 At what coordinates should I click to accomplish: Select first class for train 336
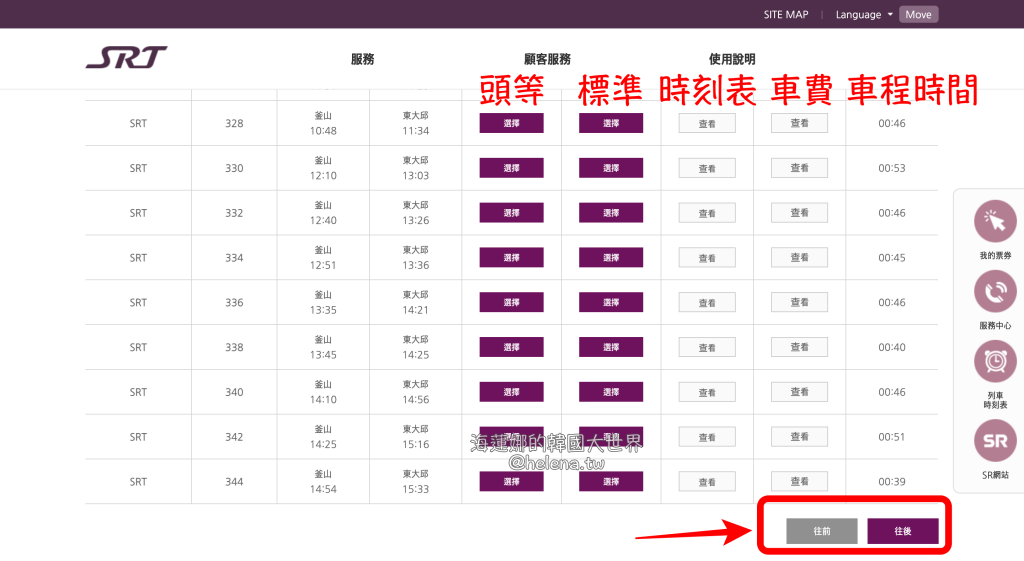coord(511,302)
